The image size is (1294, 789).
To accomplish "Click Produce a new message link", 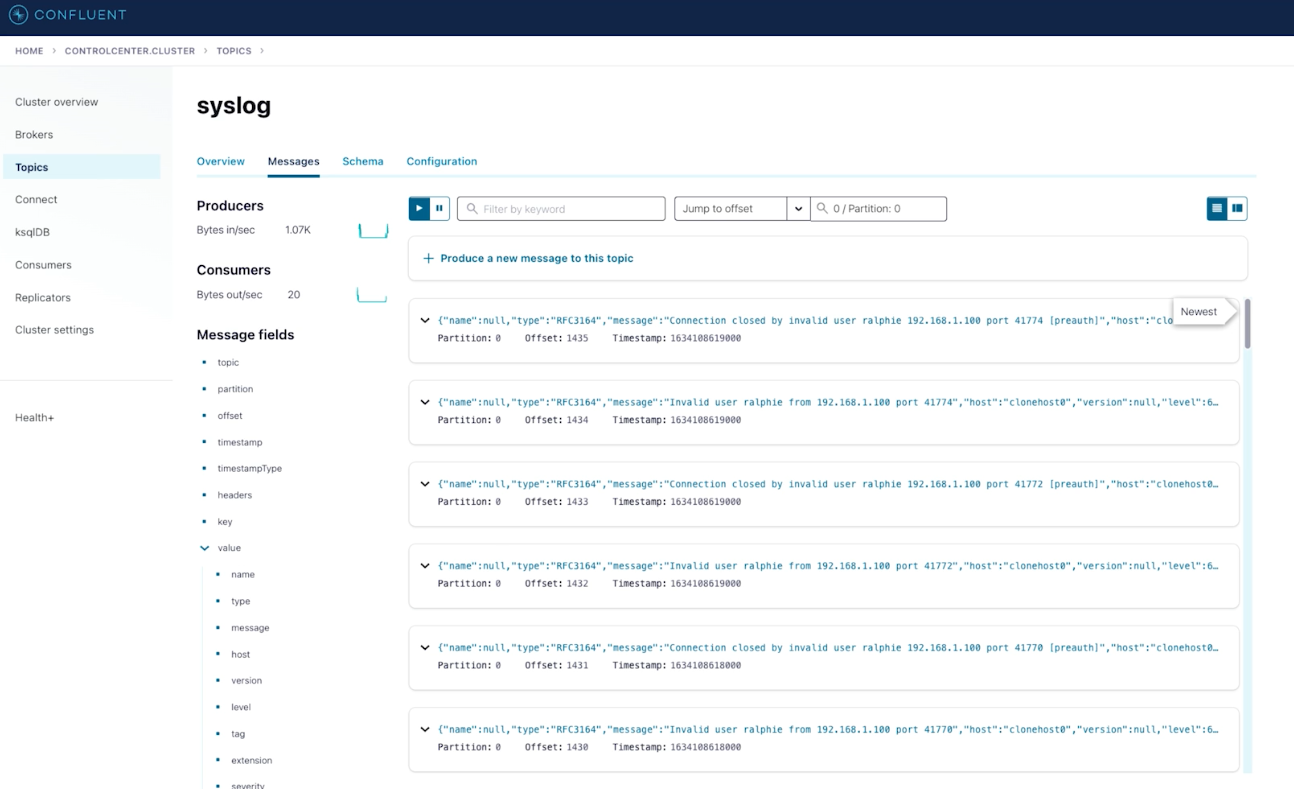I will [537, 258].
